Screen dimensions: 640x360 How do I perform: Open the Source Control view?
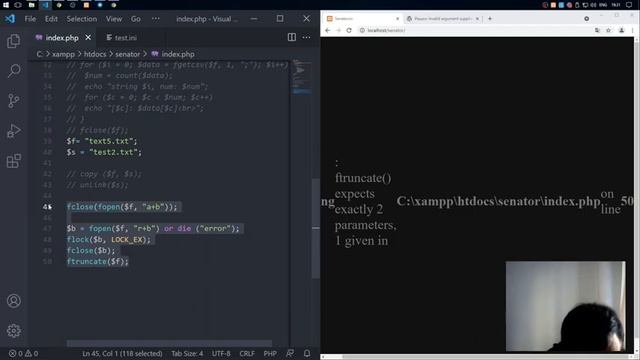(x=13, y=101)
